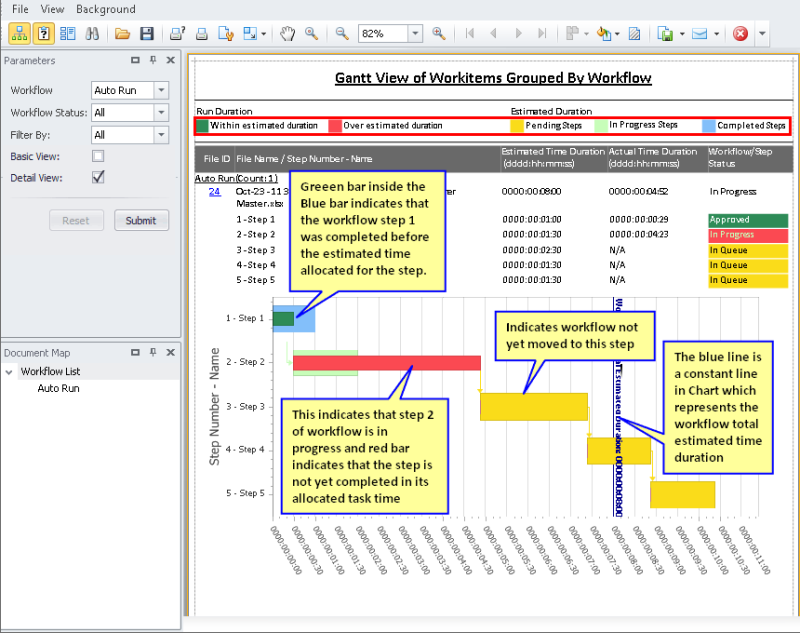Enable the Basic View checkbox

coord(98,156)
